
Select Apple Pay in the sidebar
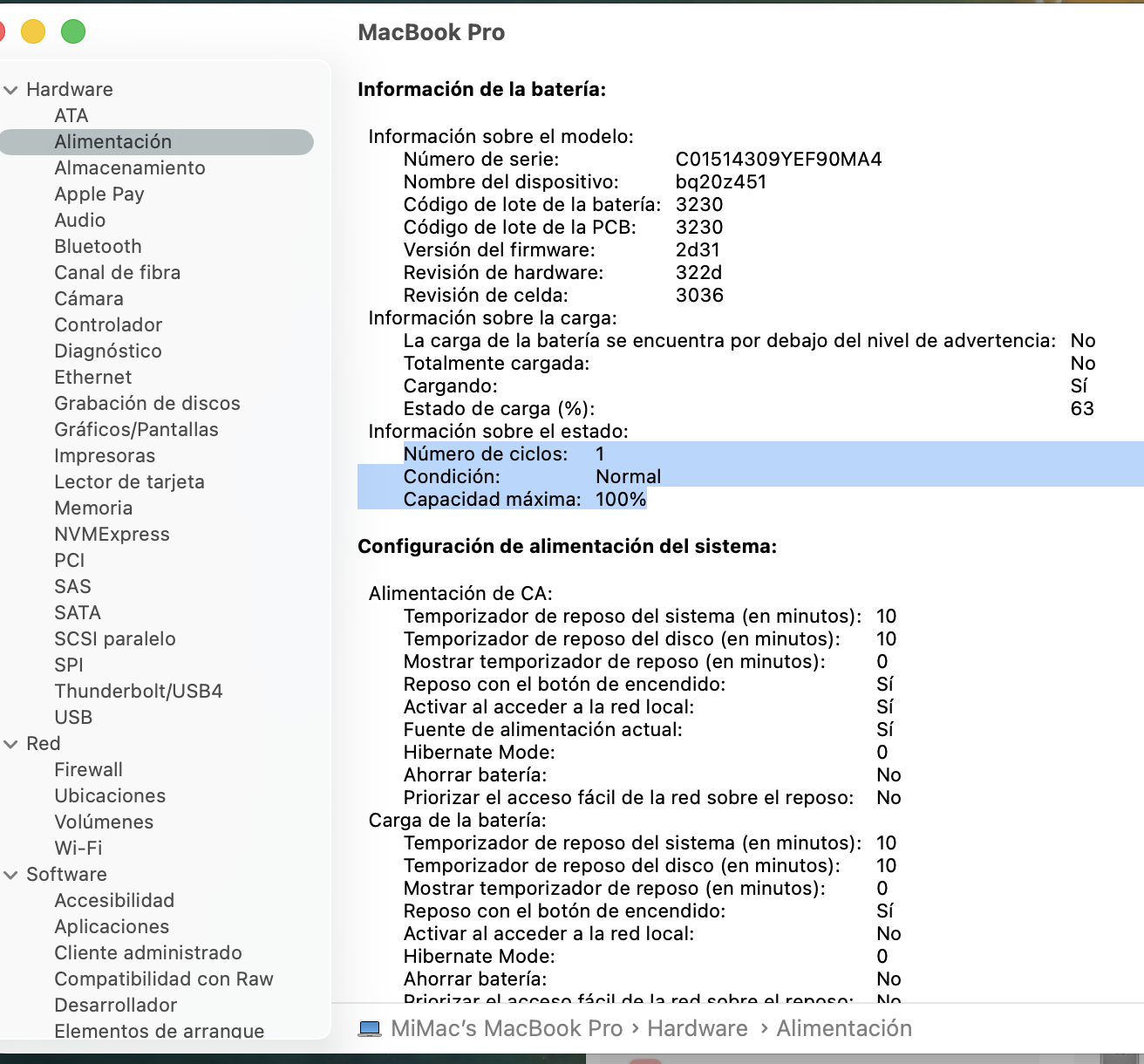click(99, 194)
